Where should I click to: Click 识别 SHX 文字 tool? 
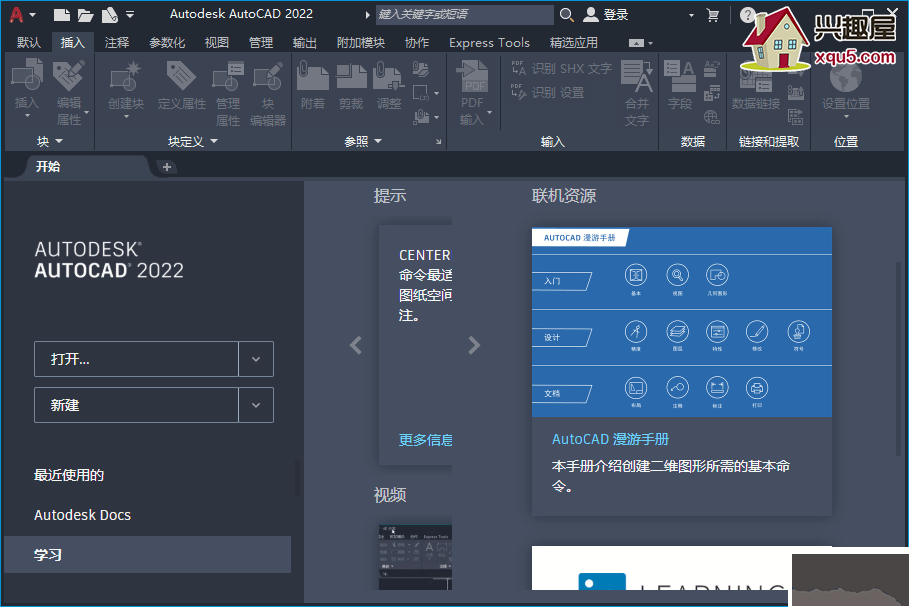point(561,68)
